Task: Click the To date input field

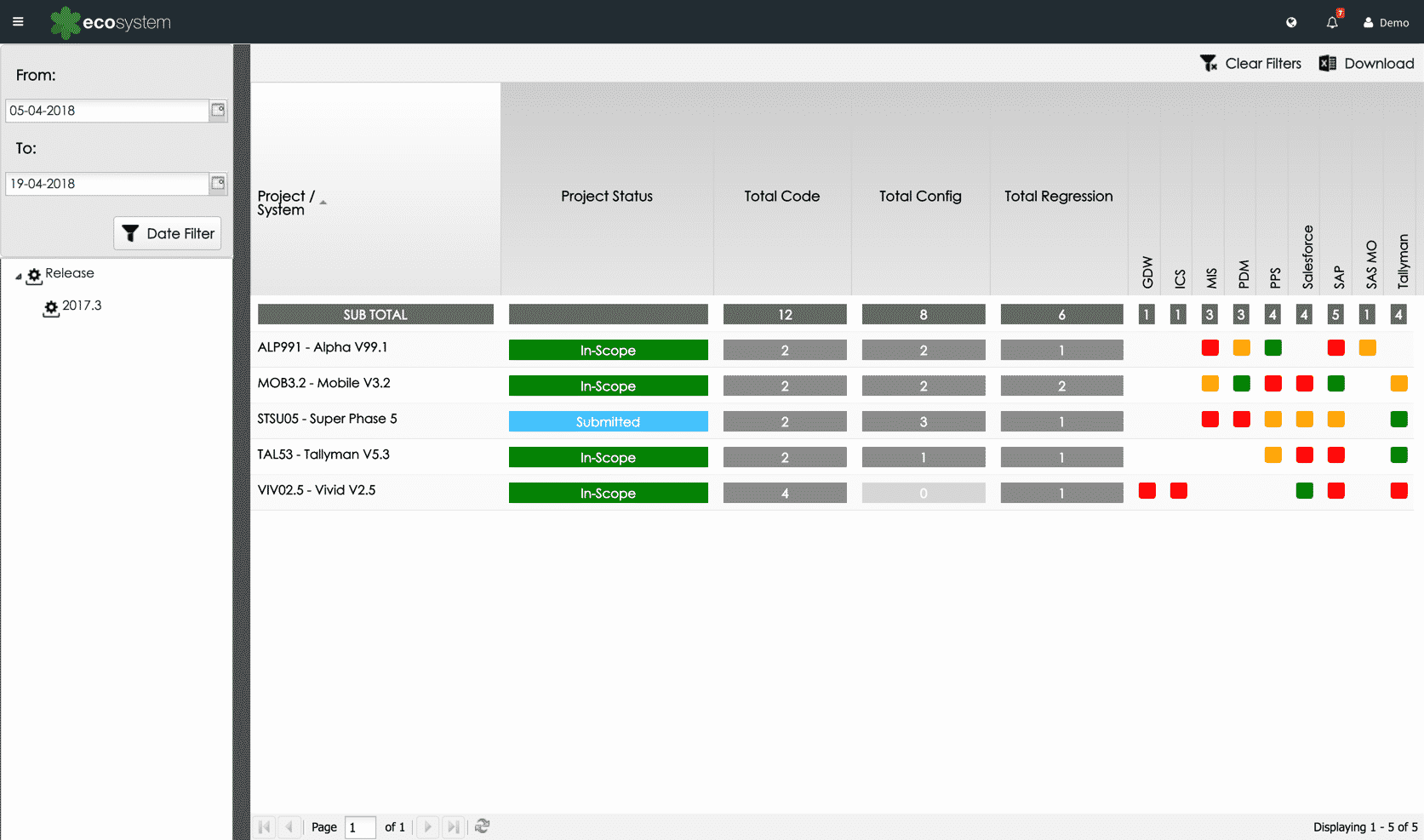Action: (107, 184)
